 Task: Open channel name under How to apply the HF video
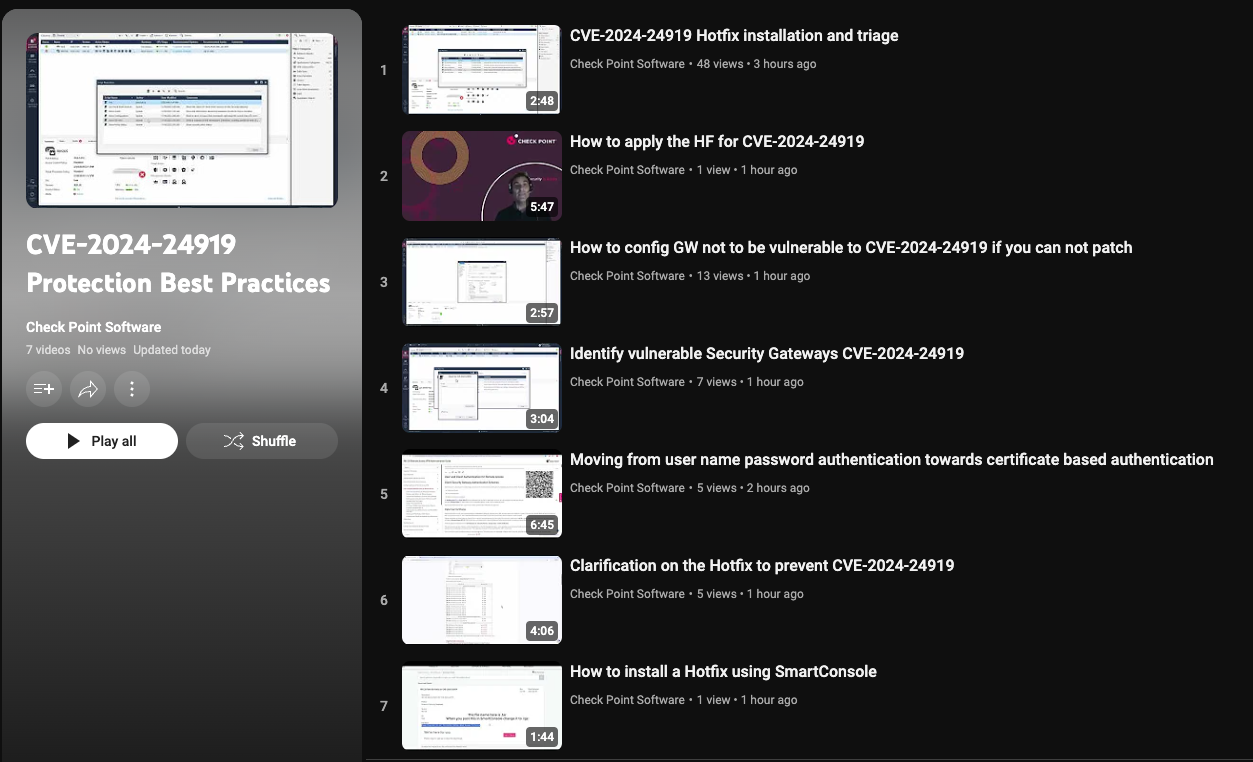pyautogui.click(x=627, y=170)
